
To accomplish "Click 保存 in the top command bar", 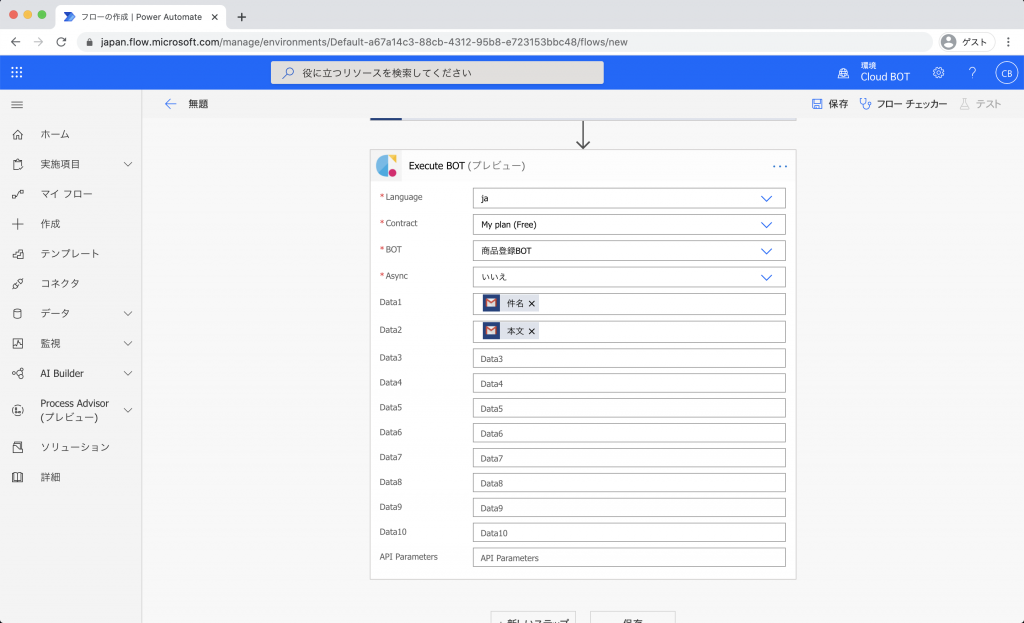I will coord(830,104).
